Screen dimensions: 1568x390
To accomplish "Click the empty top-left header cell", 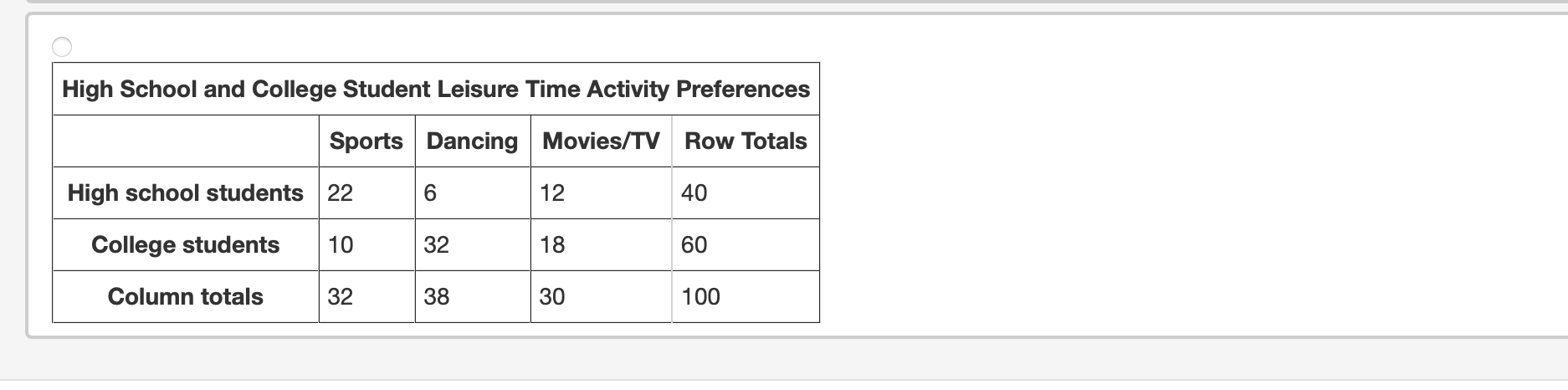I will [185, 141].
